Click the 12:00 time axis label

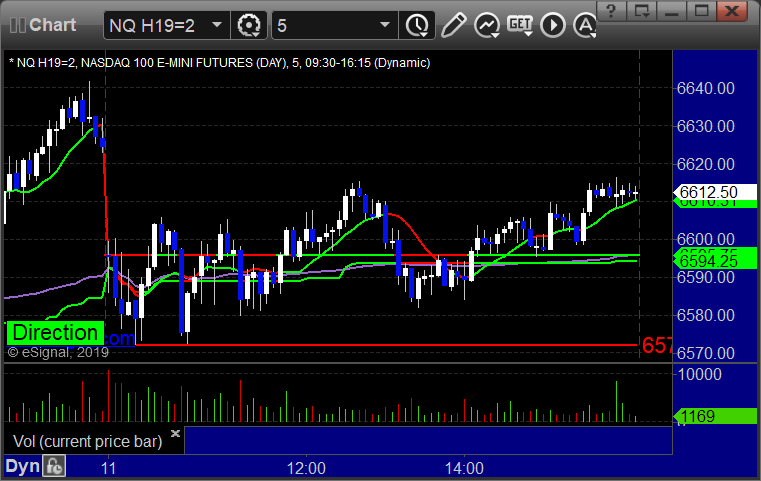[x=306, y=468]
